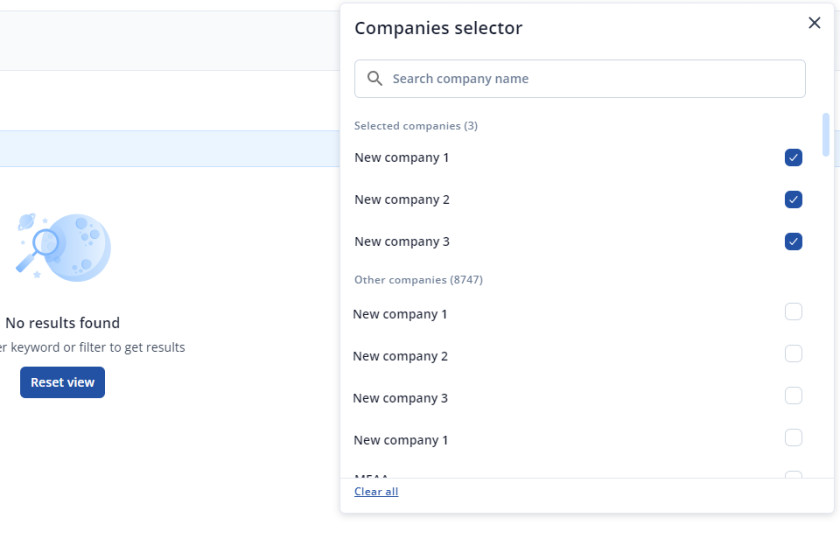
Task: Focus the Search company name field
Action: pos(580,79)
